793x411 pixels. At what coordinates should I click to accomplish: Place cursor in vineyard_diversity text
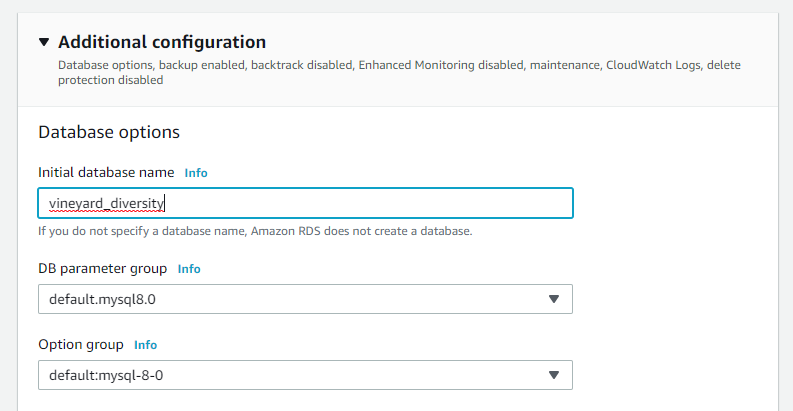click(x=107, y=203)
